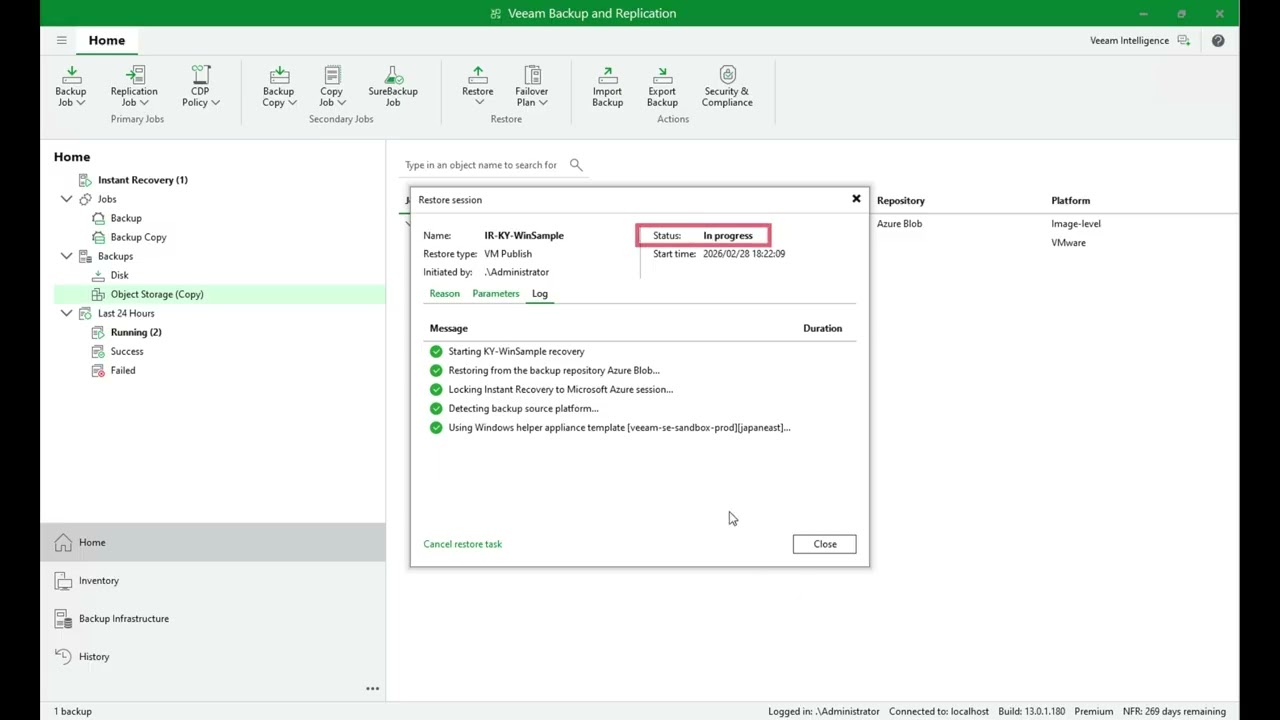Click the Duration column header
Viewport: 1280px width, 720px height.
tap(823, 328)
